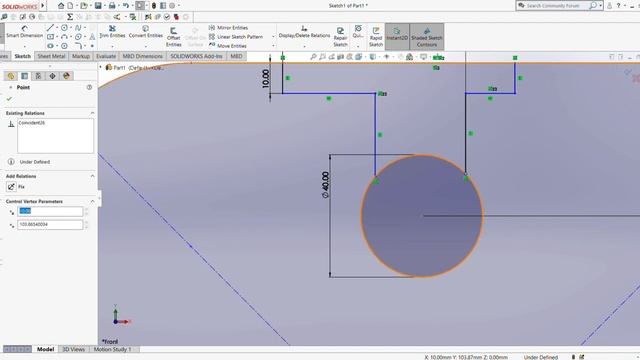
Task: Click Linear Sketch Pattern
Action: coord(236,37)
